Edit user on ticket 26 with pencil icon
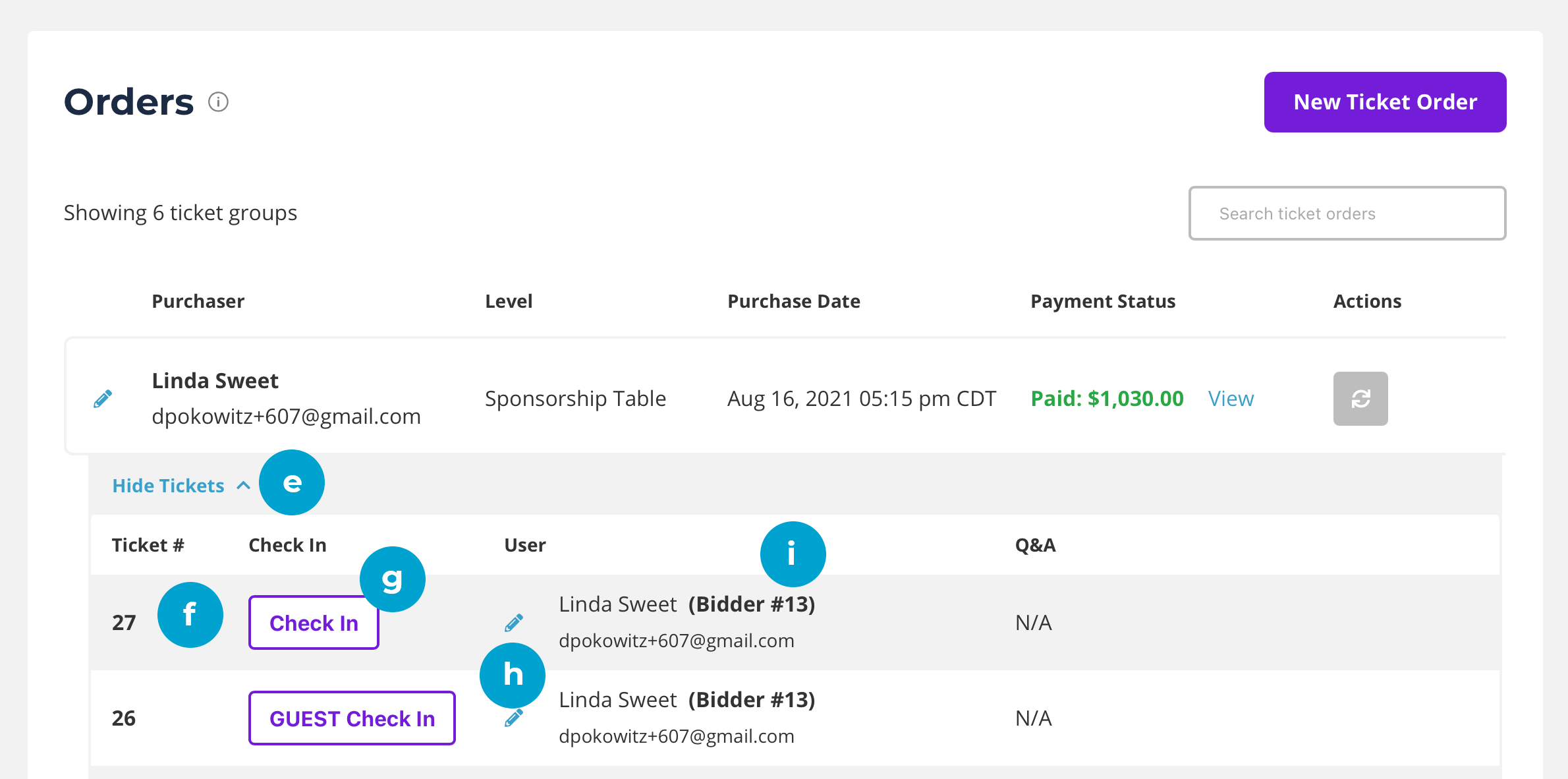Viewport: 1568px width, 779px height. [513, 718]
